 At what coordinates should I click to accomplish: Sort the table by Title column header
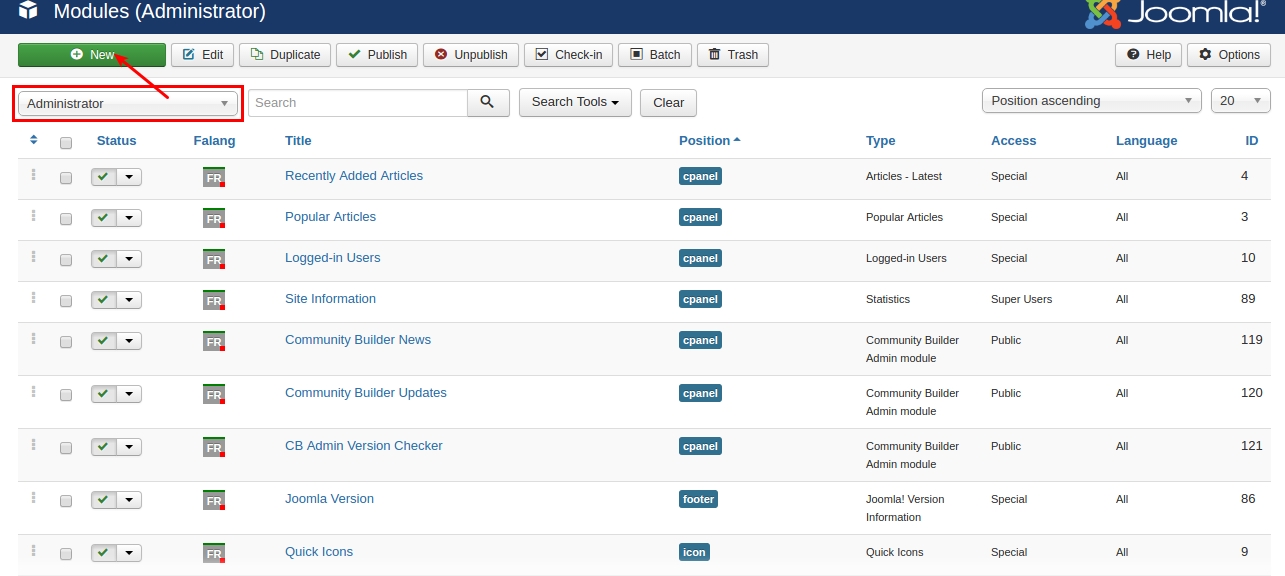pos(298,141)
